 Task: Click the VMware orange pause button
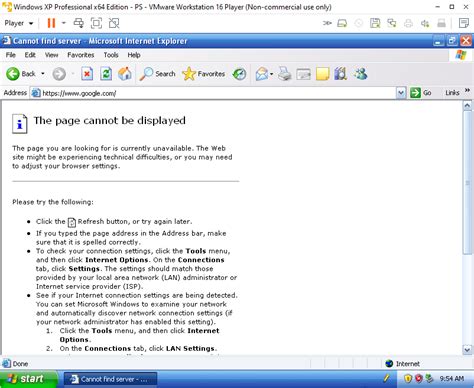pos(51,23)
